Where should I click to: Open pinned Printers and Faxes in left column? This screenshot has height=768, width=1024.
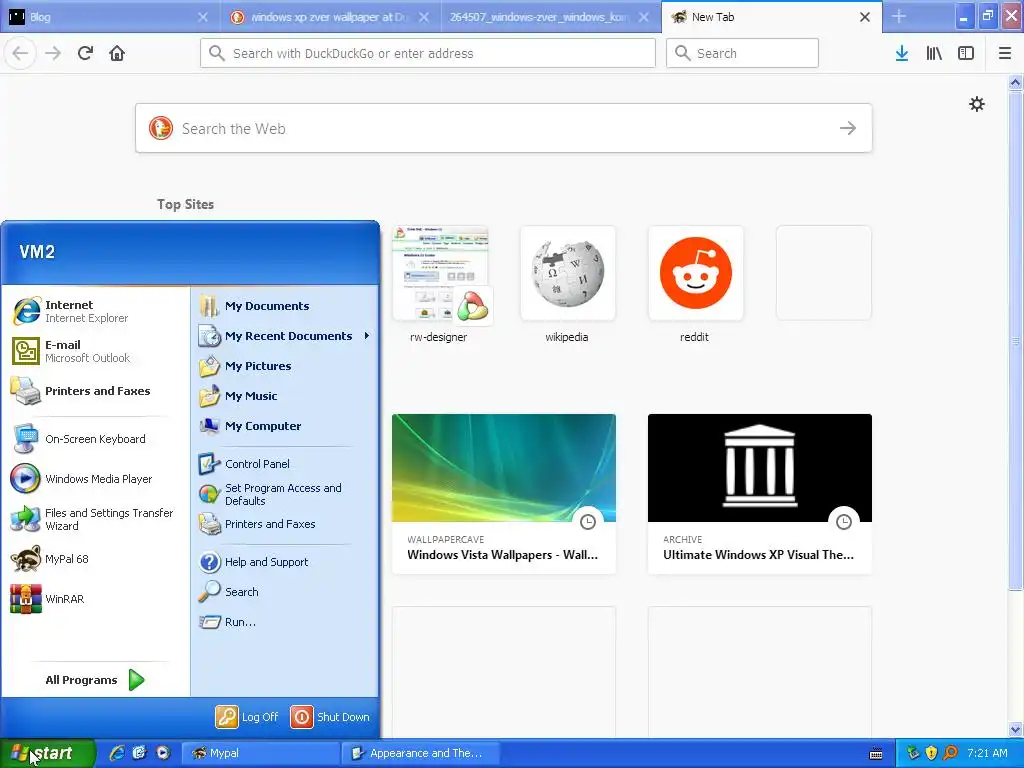click(x=95, y=391)
